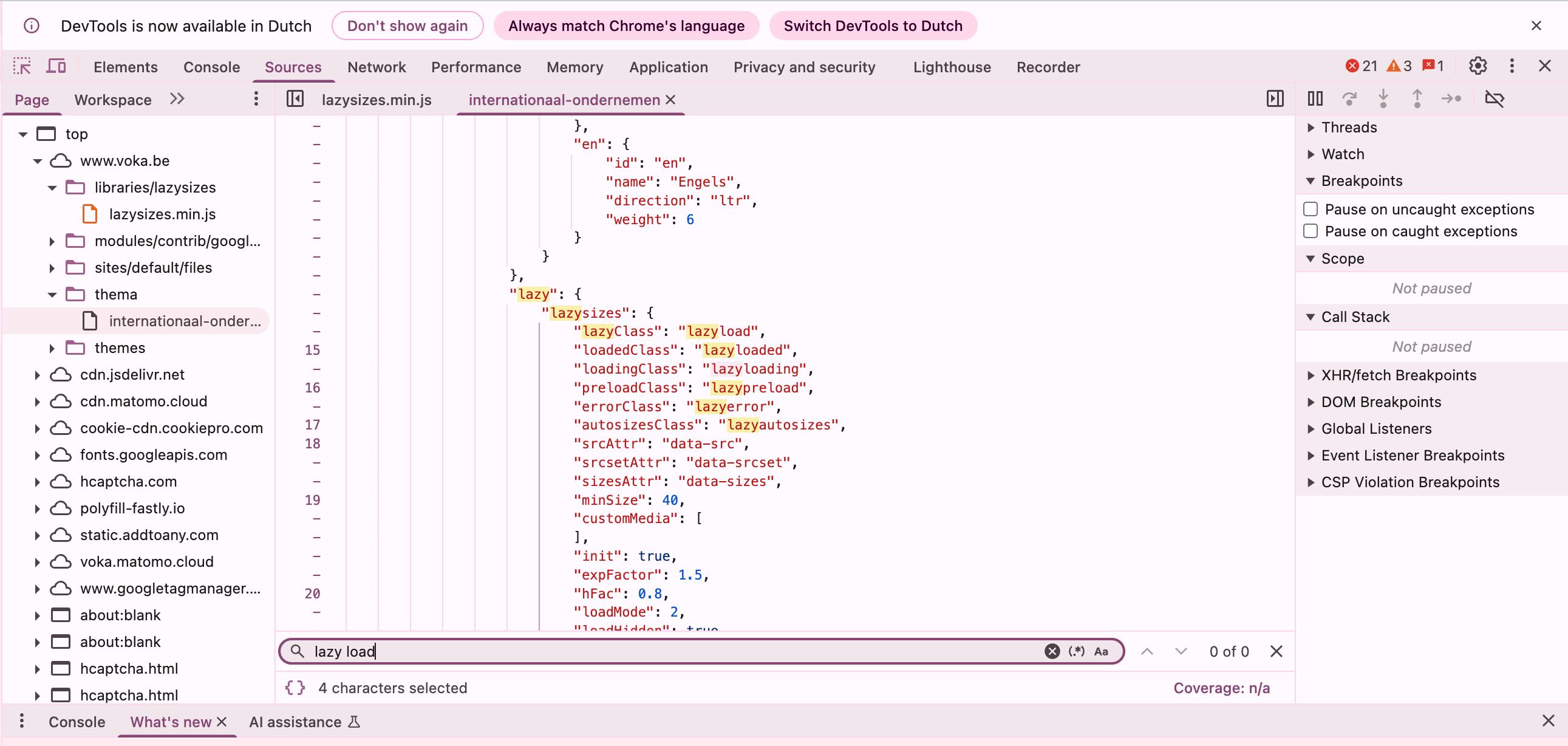The height and width of the screenshot is (746, 1568).
Task: Click the inspect element picker icon
Action: (22, 66)
